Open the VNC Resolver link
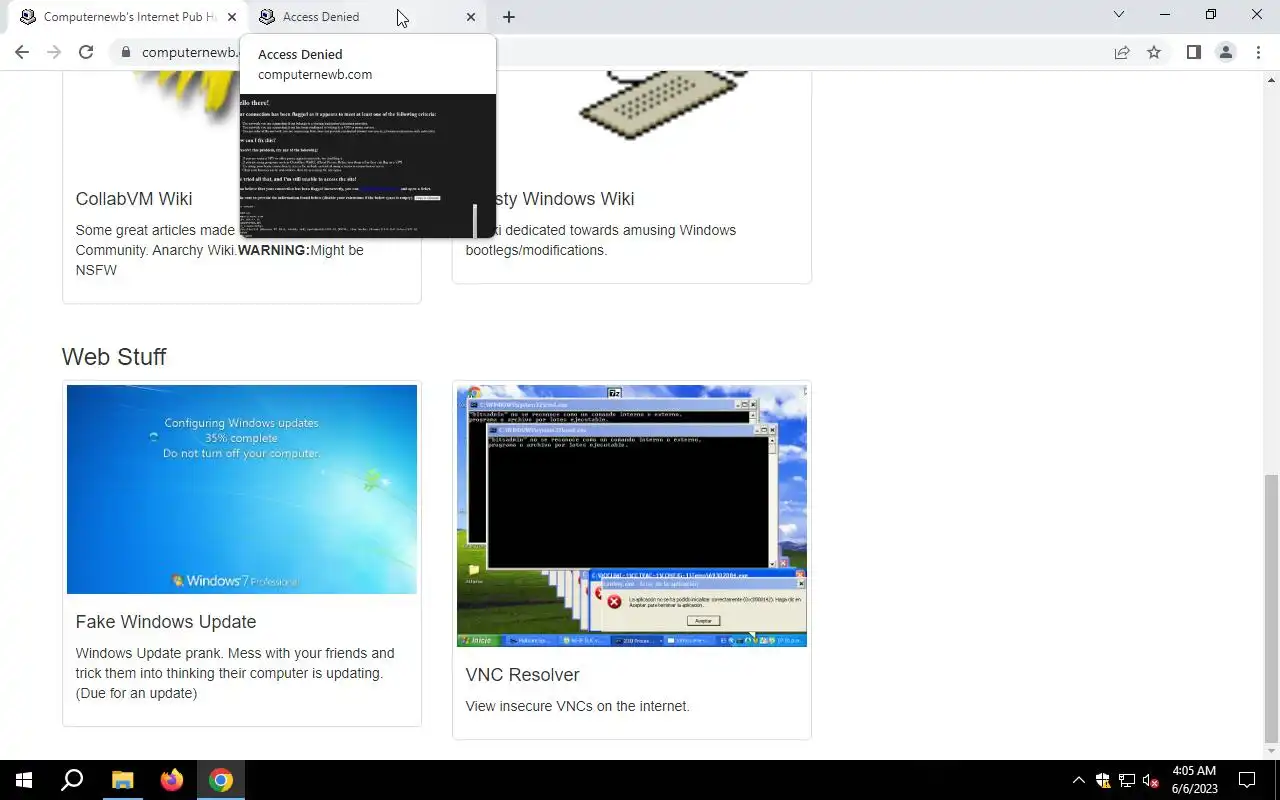This screenshot has width=1280, height=800. (522, 675)
